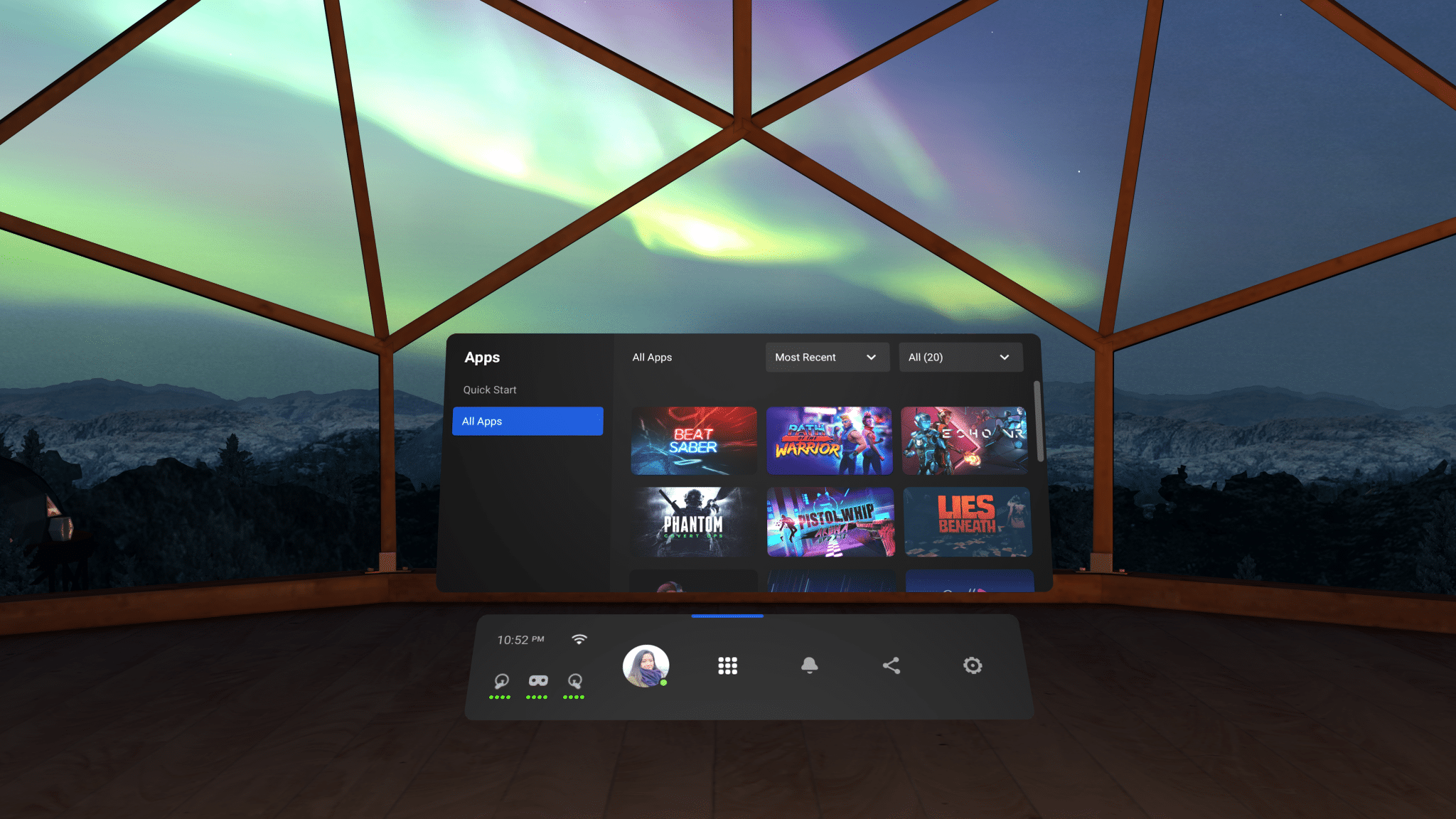1456x819 pixels.
Task: Open Settings menu
Action: pyautogui.click(x=972, y=665)
